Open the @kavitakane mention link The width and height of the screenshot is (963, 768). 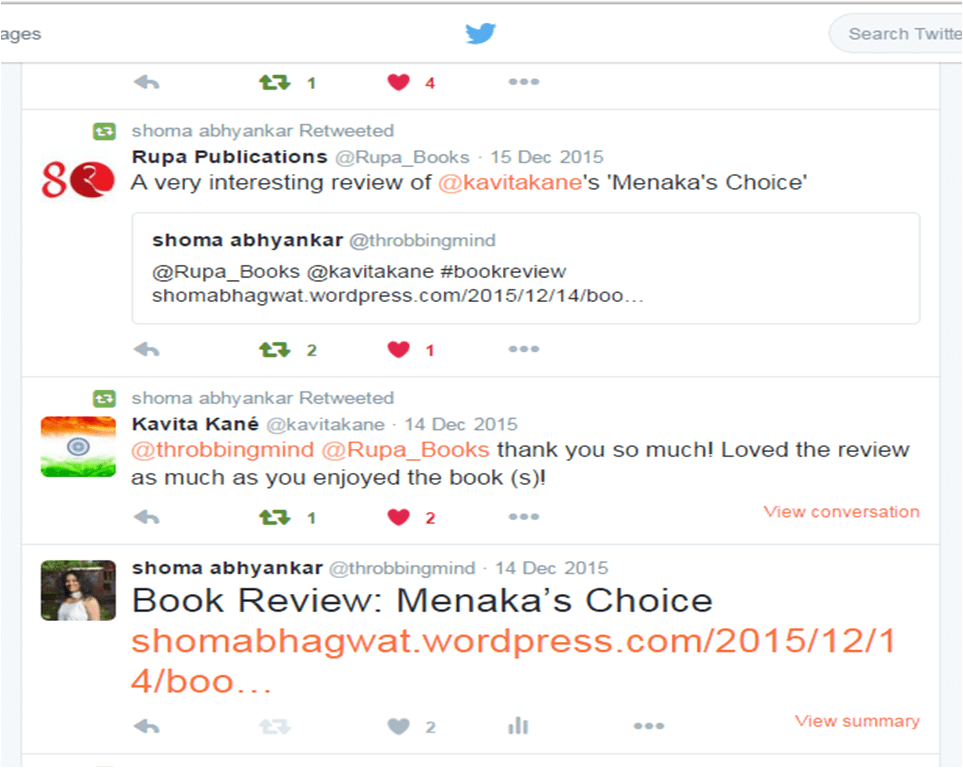510,182
